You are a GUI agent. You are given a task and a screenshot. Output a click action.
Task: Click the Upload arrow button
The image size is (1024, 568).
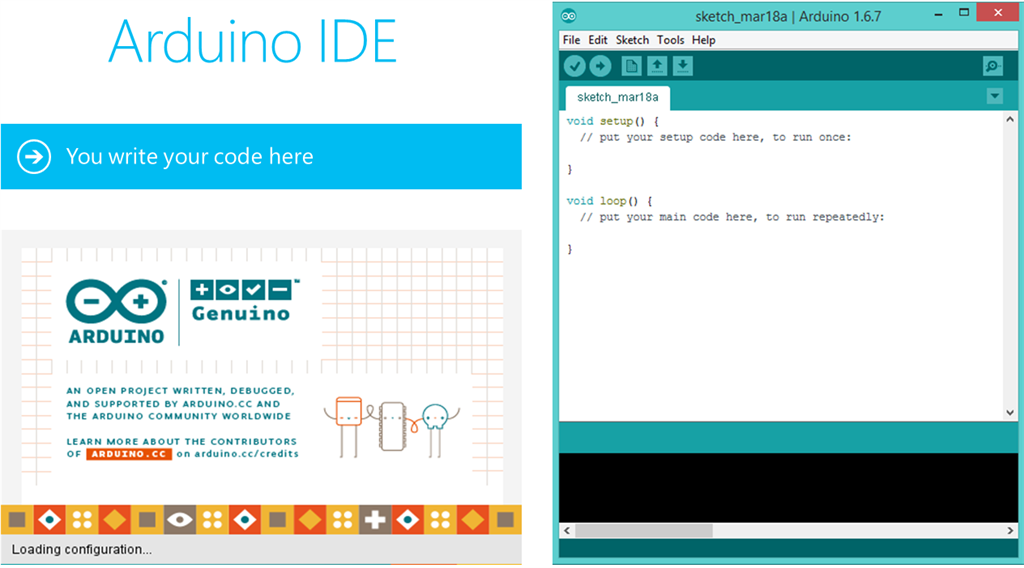click(600, 66)
